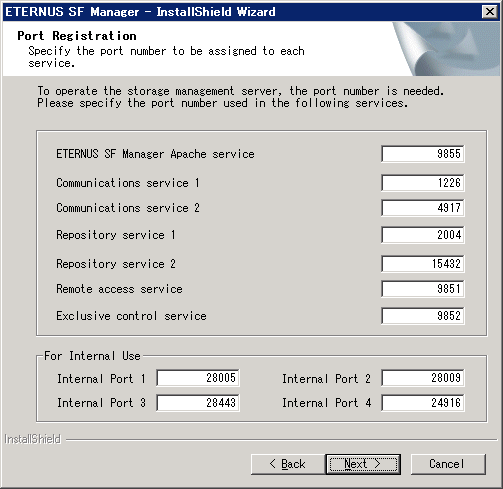Click the InstallShield branding text
503x489 pixels.
pyautogui.click(x=32, y=439)
